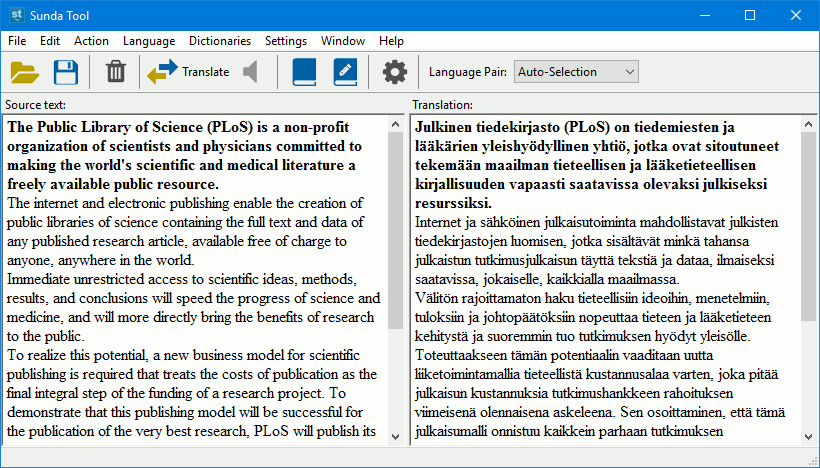Click the line 'Välitön rajoittamaton haku'
Image resolution: width=820 pixels, height=468 pixels.
tap(593, 298)
